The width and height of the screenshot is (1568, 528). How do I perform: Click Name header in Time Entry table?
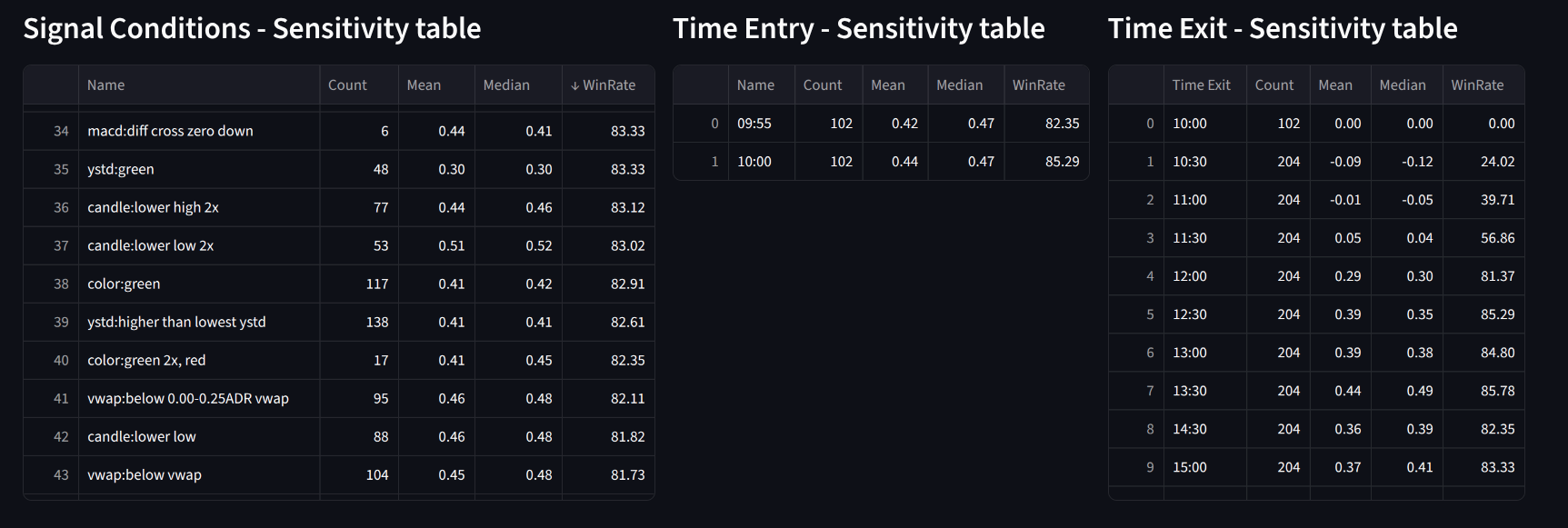click(x=755, y=85)
